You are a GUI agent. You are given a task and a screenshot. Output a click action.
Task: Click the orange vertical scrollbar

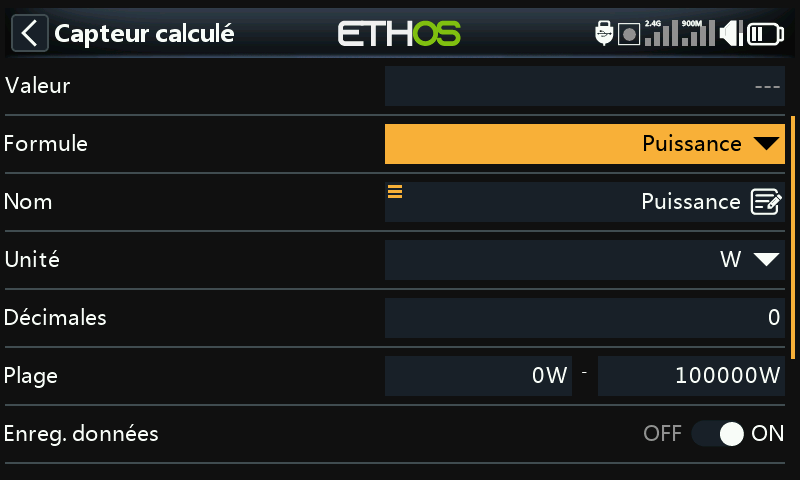793,237
